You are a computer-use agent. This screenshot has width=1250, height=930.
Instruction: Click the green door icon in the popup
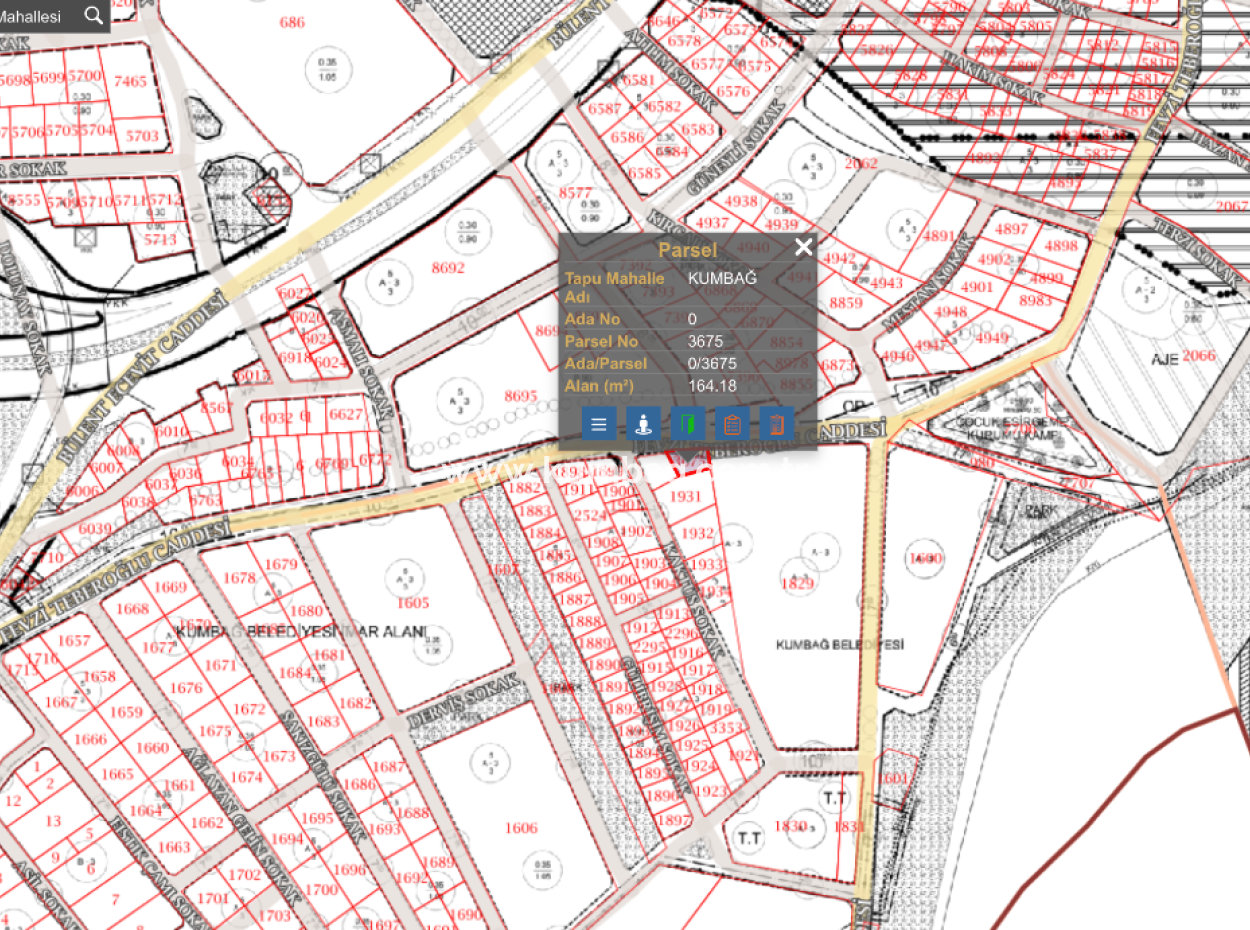(688, 424)
